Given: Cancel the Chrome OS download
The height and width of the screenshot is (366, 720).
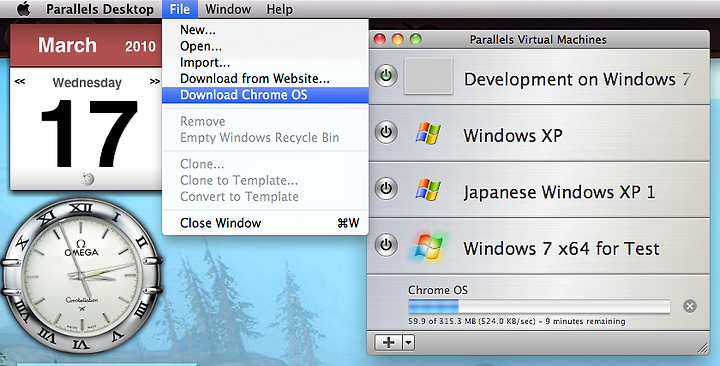Looking at the screenshot, I should pyautogui.click(x=690, y=306).
